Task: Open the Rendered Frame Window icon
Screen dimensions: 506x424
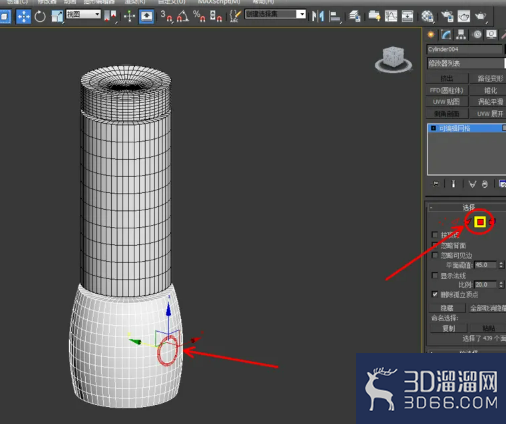Action: click(464, 16)
